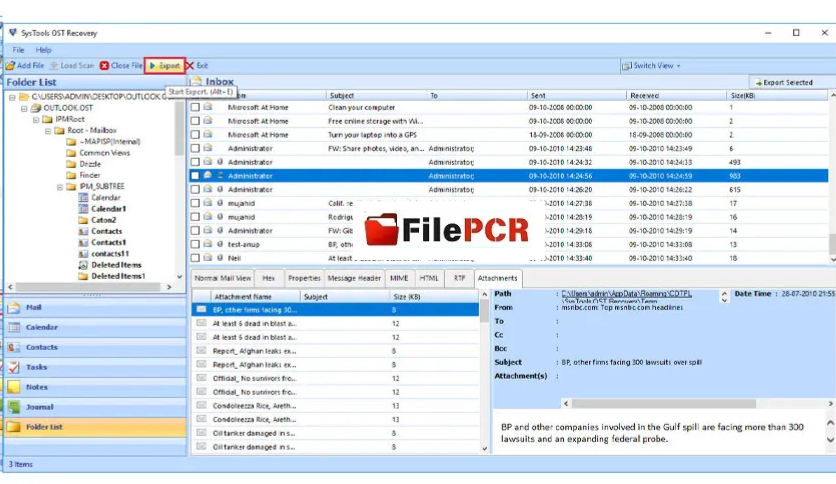Tick checkbox on highlighted Administrator 14:24:56 row
The height and width of the screenshot is (484, 836).
pos(195,176)
